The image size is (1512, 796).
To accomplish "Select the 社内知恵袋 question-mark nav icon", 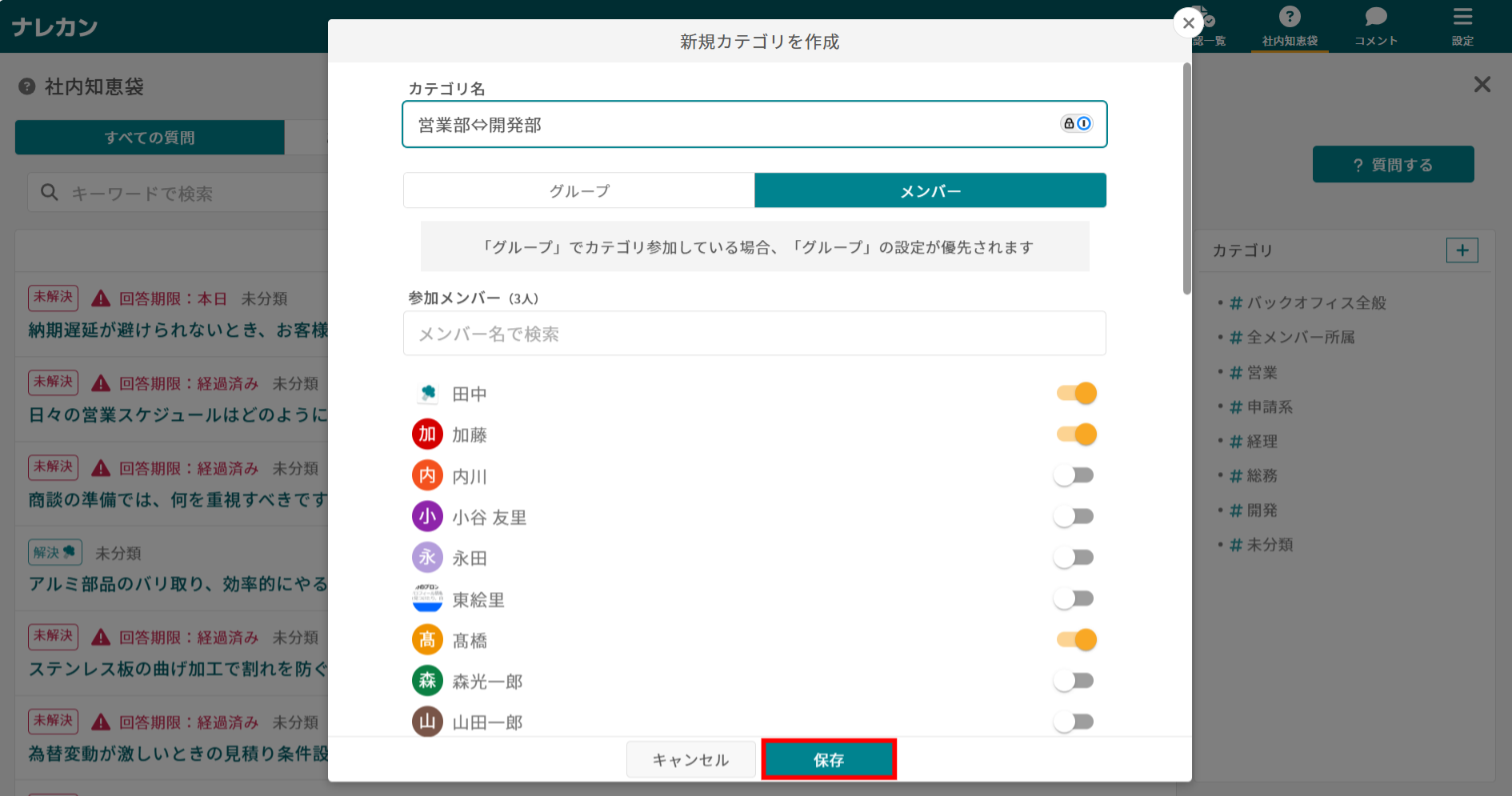I will click(x=1289, y=18).
